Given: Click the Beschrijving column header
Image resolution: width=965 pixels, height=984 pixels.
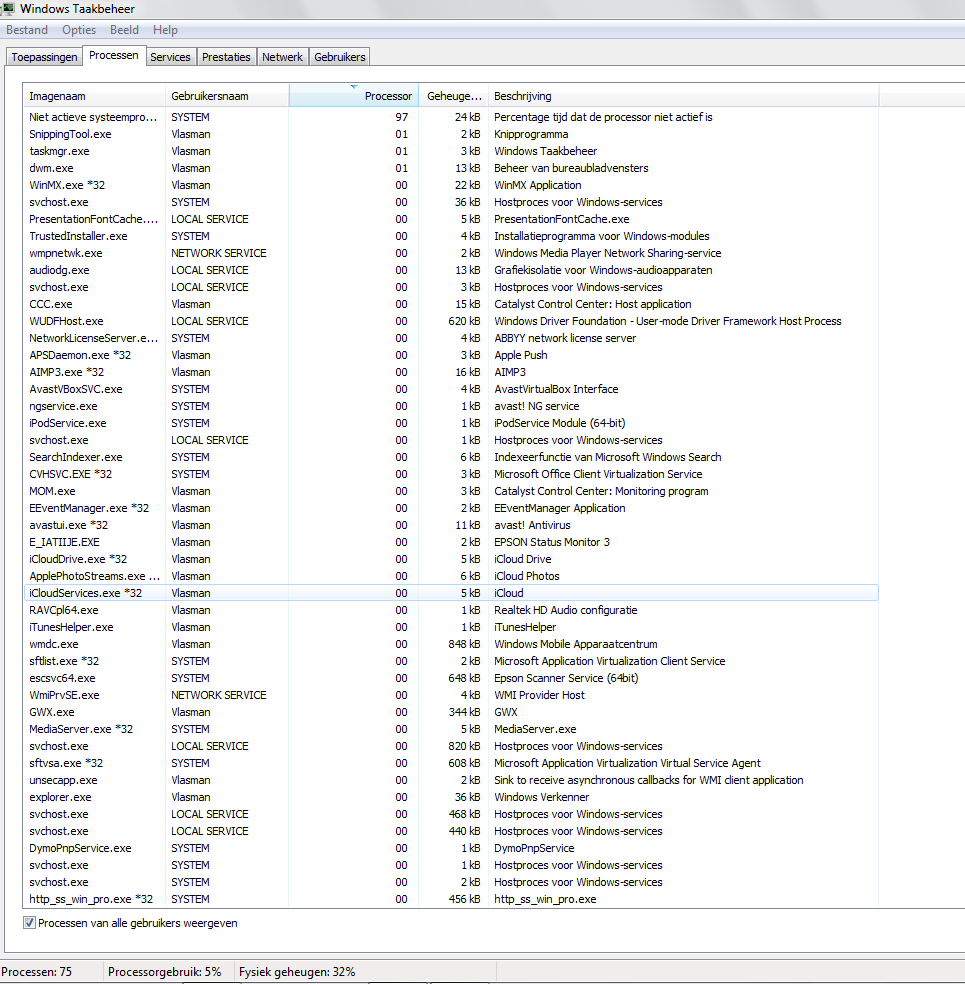Looking at the screenshot, I should pos(683,96).
